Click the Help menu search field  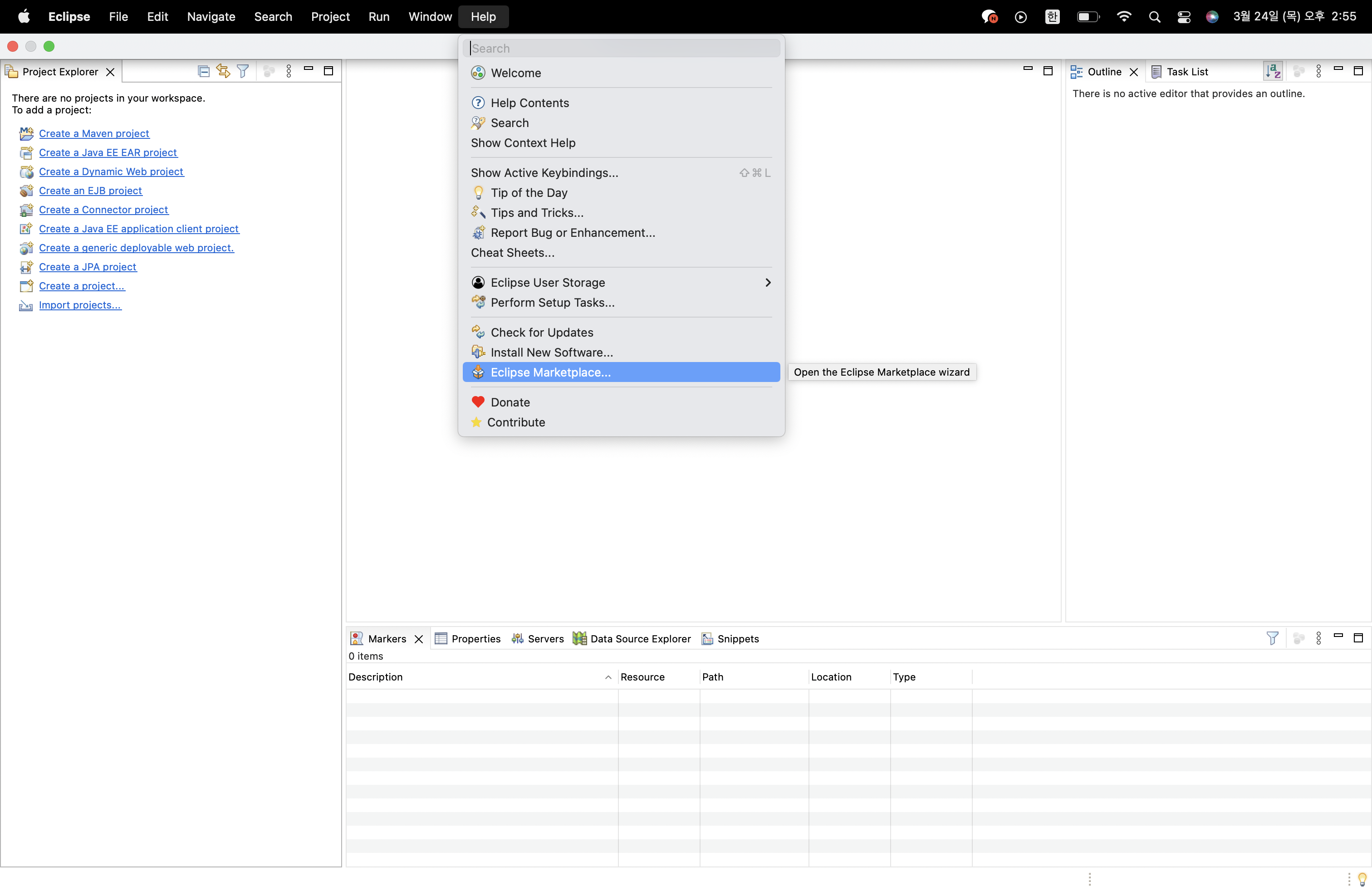[x=622, y=49]
